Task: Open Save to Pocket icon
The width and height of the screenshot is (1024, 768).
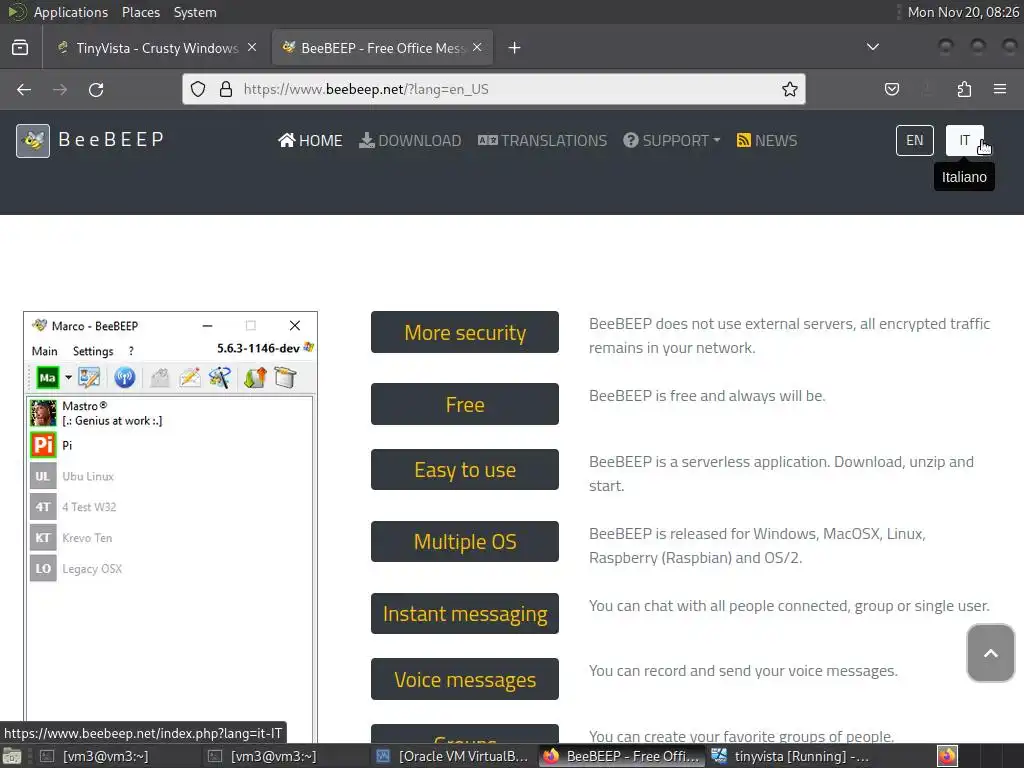Action: [x=892, y=89]
